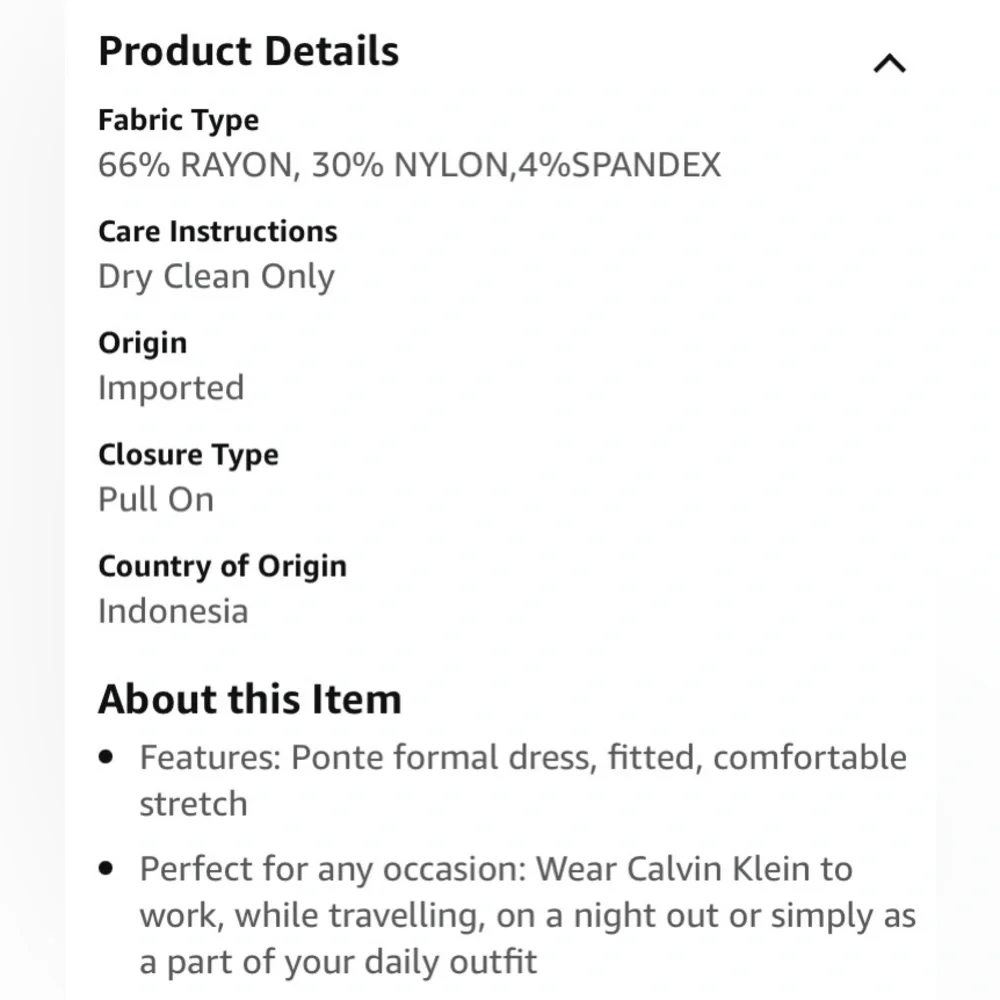Collapse the Product Details section chevron

pyautogui.click(x=889, y=64)
